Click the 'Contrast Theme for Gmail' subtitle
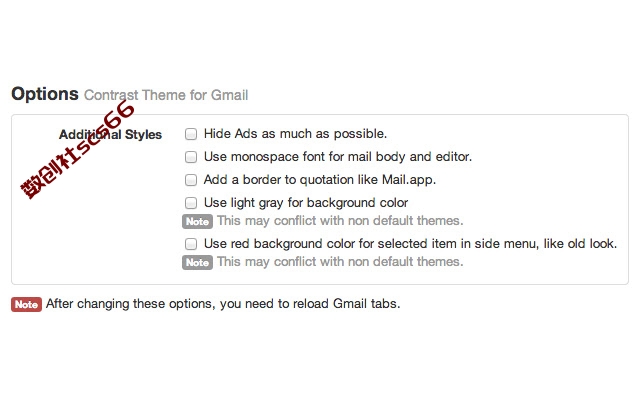Image resolution: width=640 pixels, height=400 pixels. [166, 95]
